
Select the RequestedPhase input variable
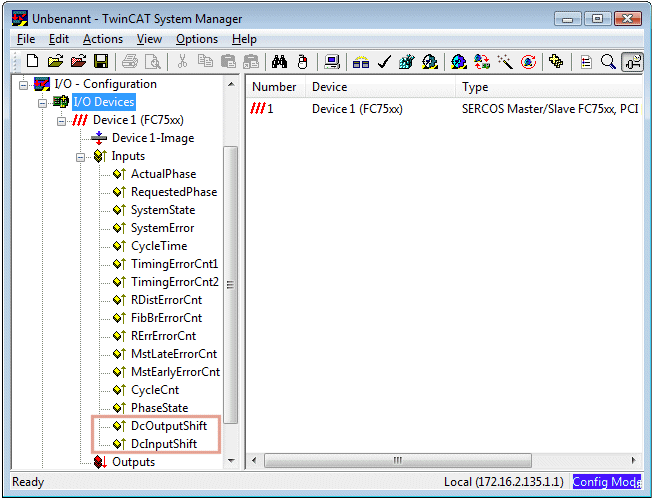(174, 192)
